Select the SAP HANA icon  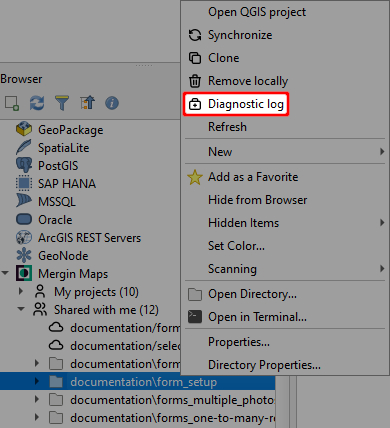tap(24, 183)
